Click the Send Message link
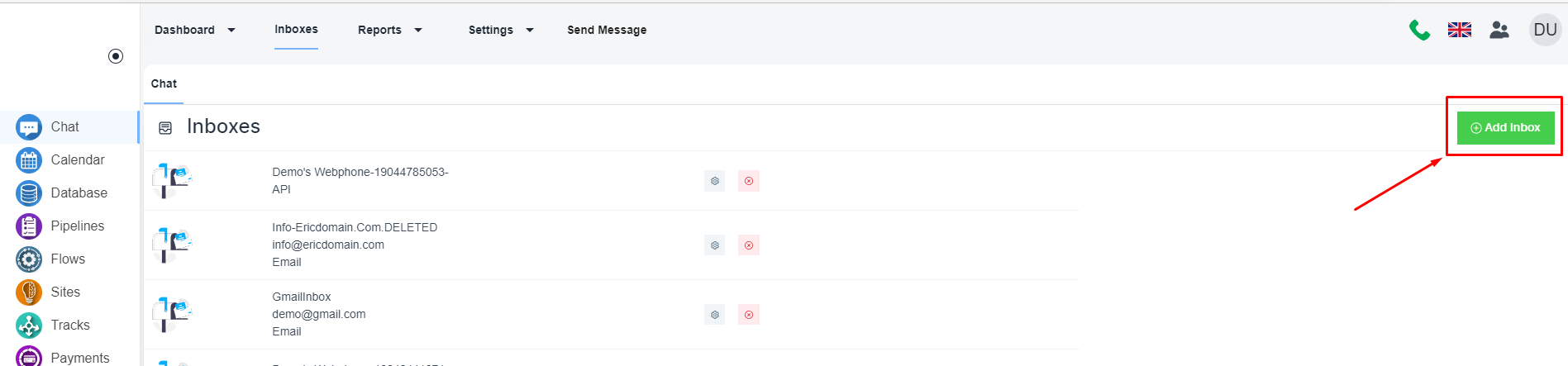 coord(607,31)
